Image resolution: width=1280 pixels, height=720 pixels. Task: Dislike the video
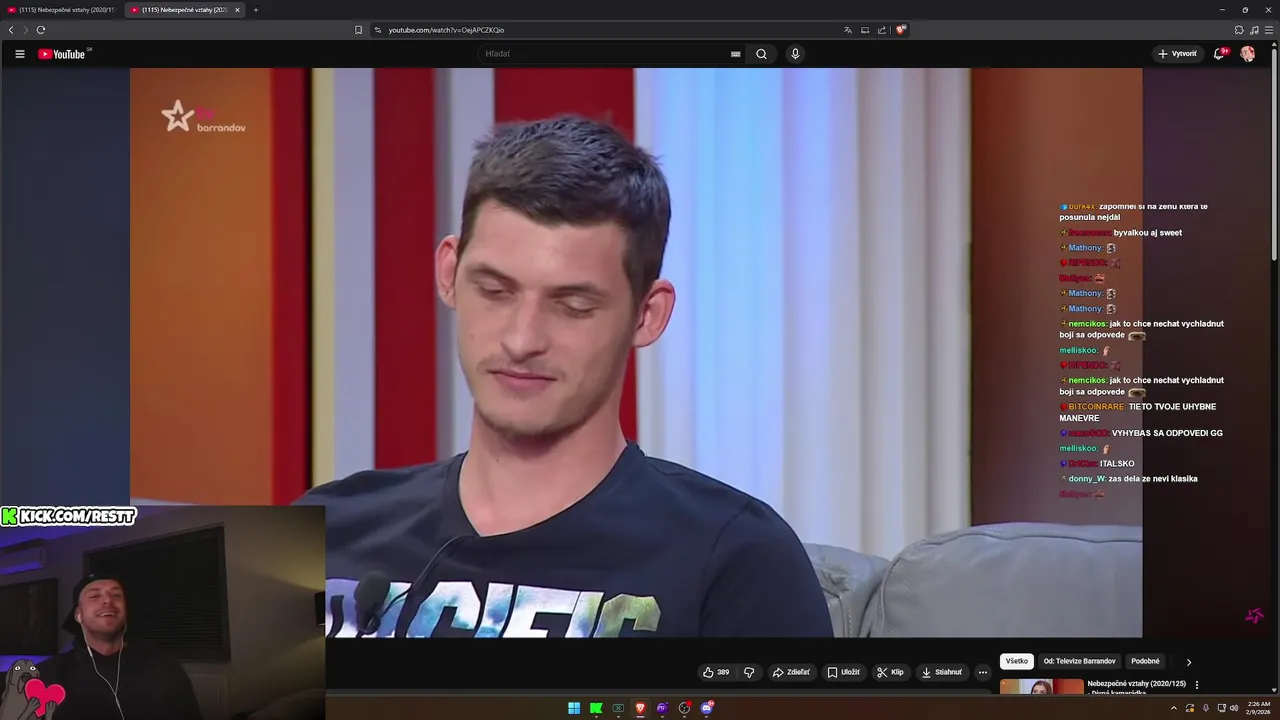pos(749,672)
